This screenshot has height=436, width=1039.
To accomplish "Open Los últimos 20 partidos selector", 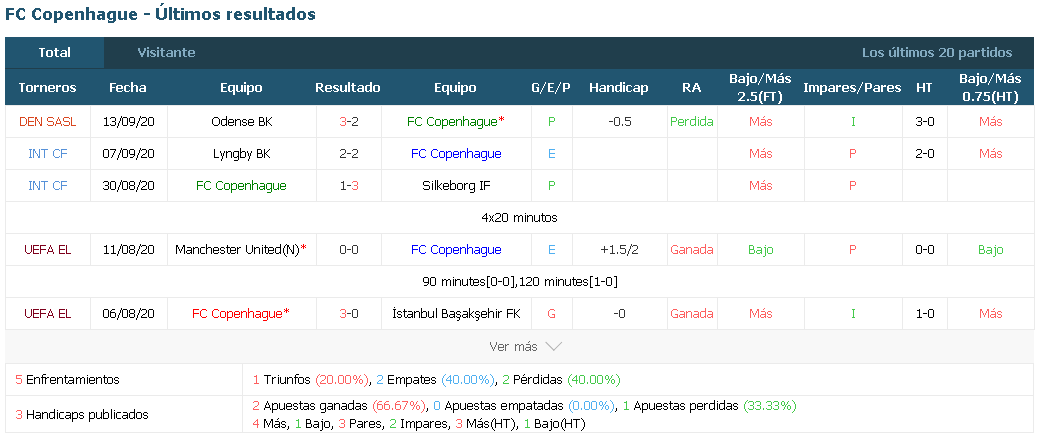I will coord(937,52).
